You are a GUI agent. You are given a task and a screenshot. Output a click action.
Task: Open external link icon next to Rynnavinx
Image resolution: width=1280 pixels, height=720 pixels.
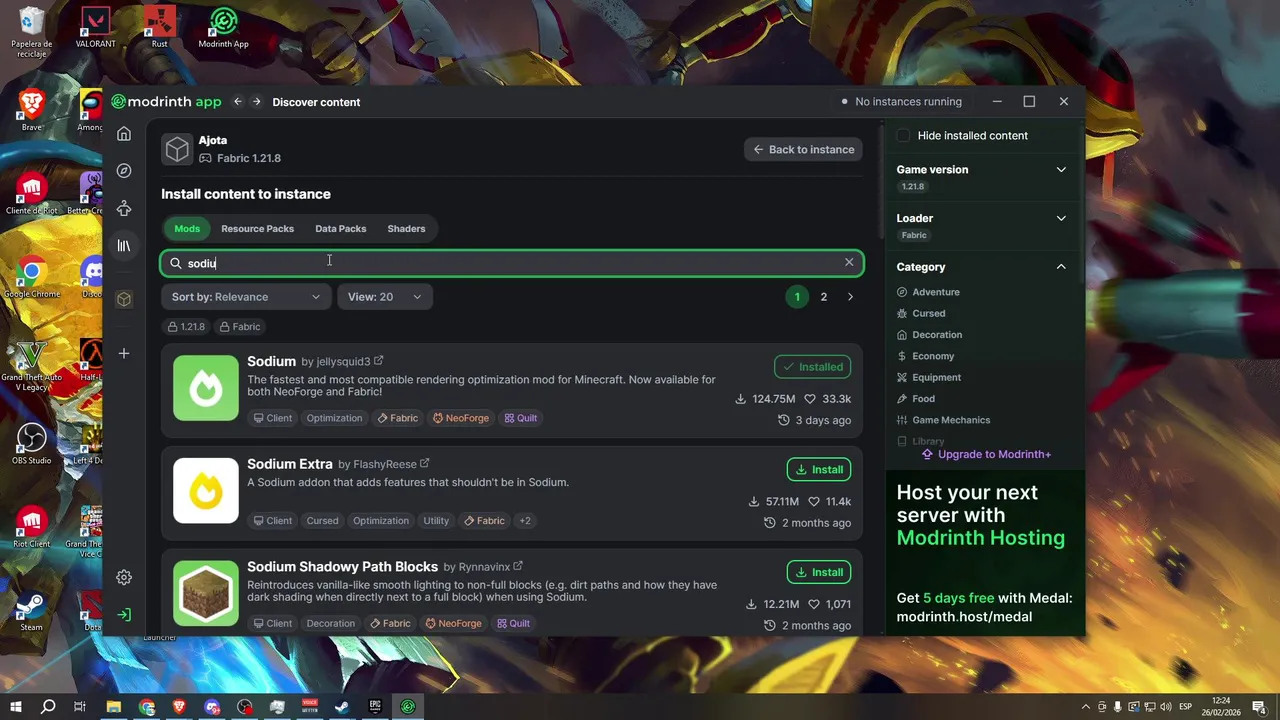tap(518, 567)
